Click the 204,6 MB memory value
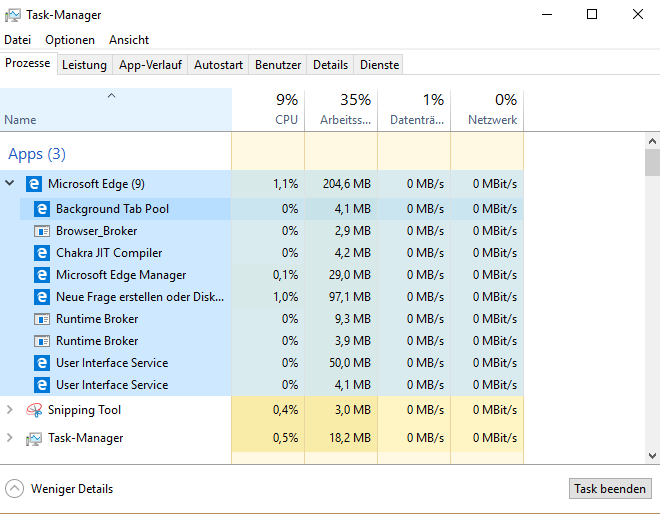Image resolution: width=660 pixels, height=514 pixels. 347,184
